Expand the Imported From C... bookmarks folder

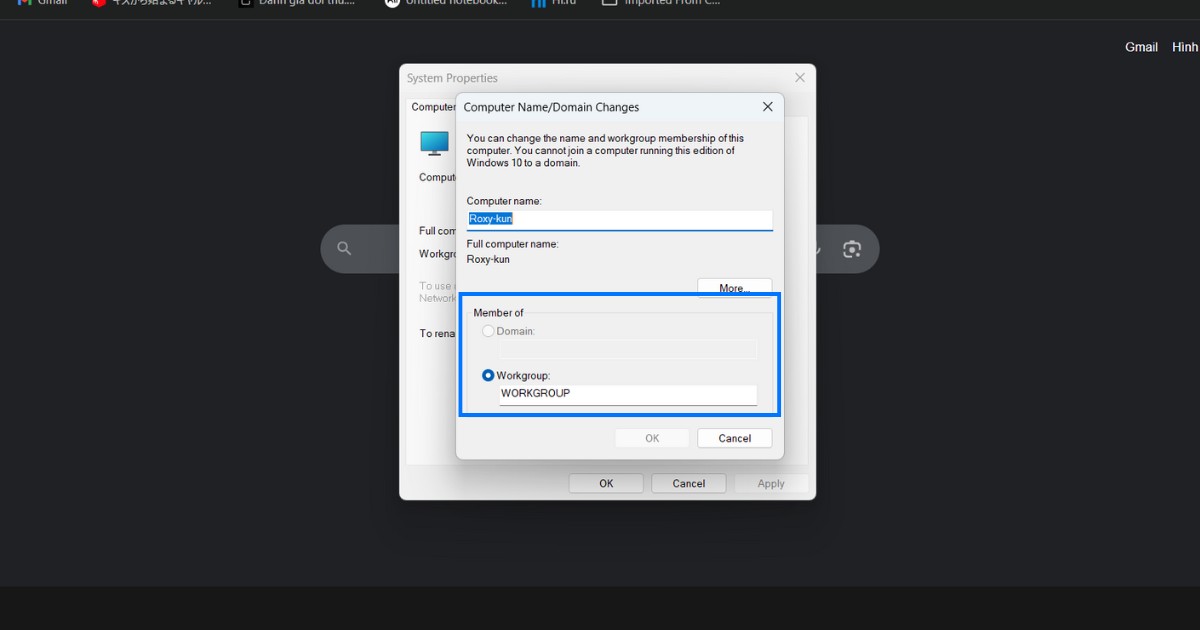coord(660,3)
